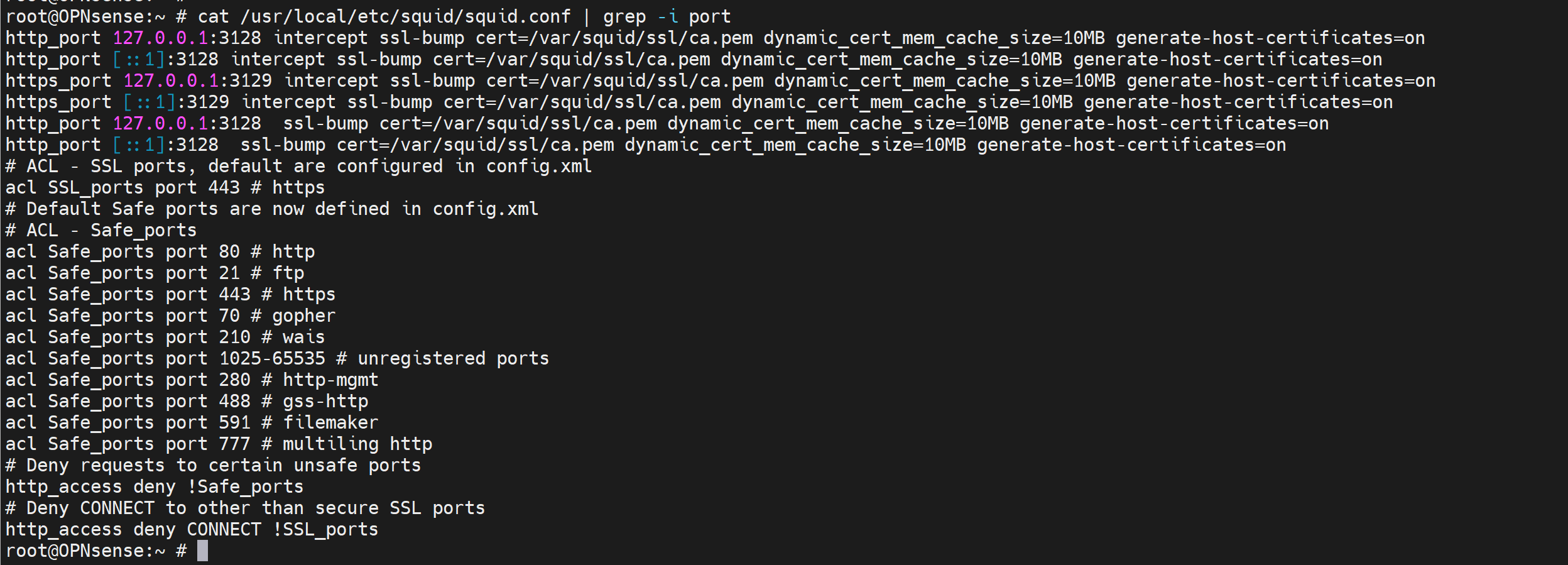The image size is (1568, 565).
Task: Click the terminal cursor block at the last prompt
Action: coord(202,551)
